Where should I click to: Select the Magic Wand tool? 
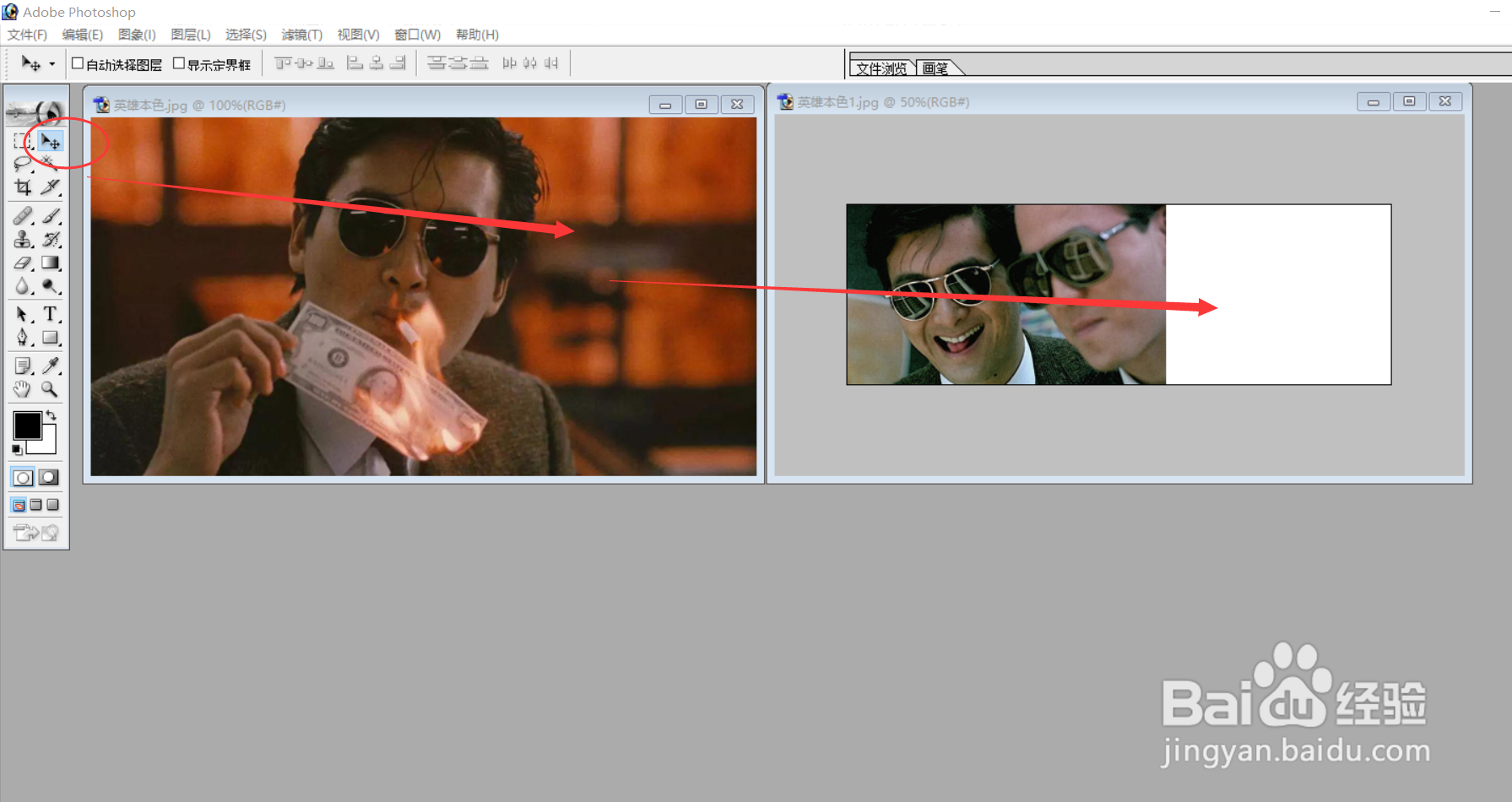50,163
